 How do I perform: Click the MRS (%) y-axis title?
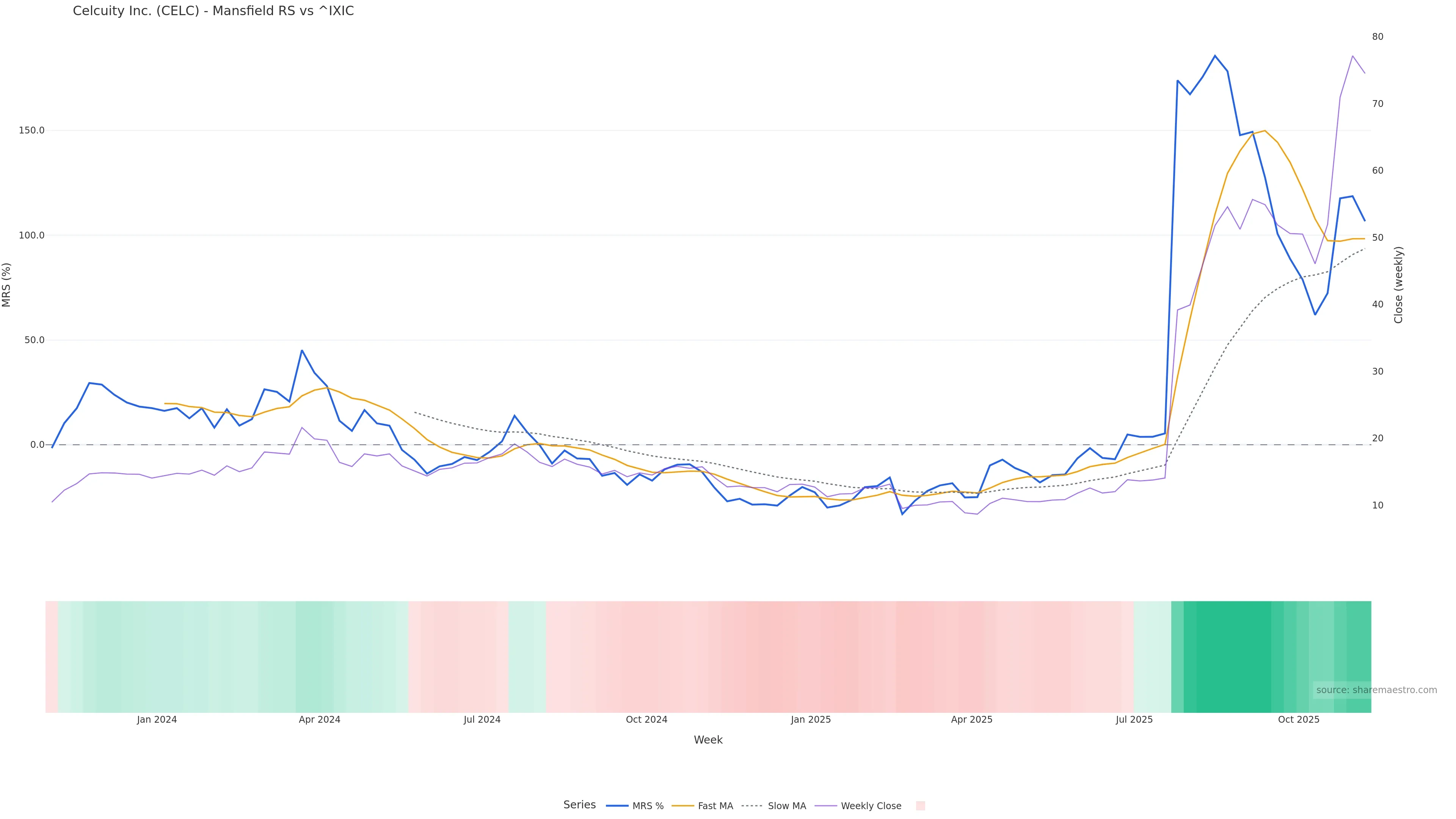point(7,285)
